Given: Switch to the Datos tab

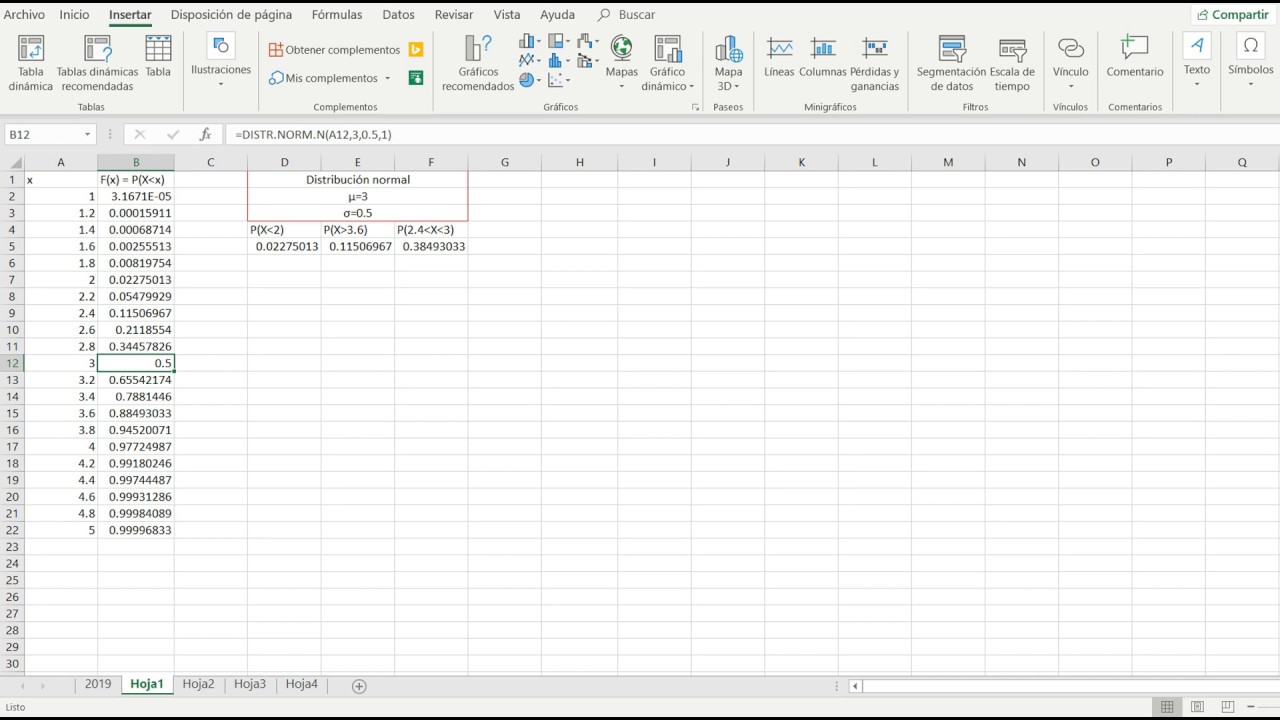Looking at the screenshot, I should 398,15.
